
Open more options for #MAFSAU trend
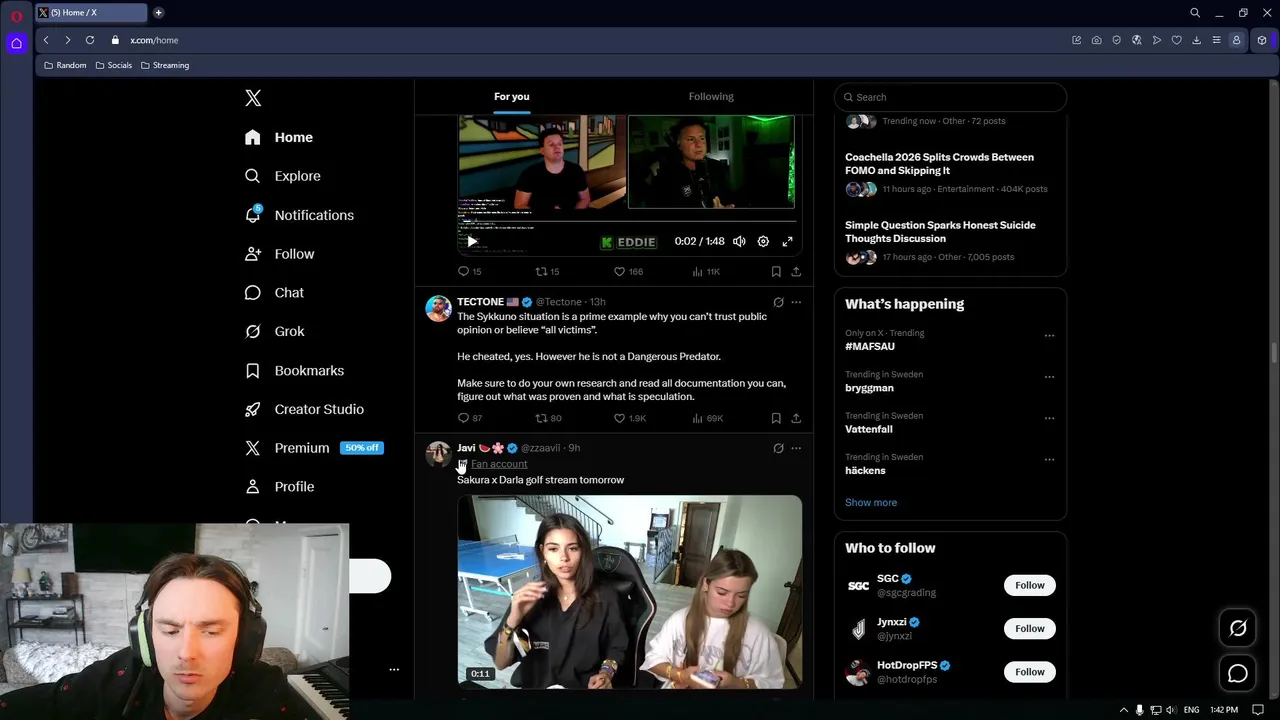pyautogui.click(x=1049, y=335)
